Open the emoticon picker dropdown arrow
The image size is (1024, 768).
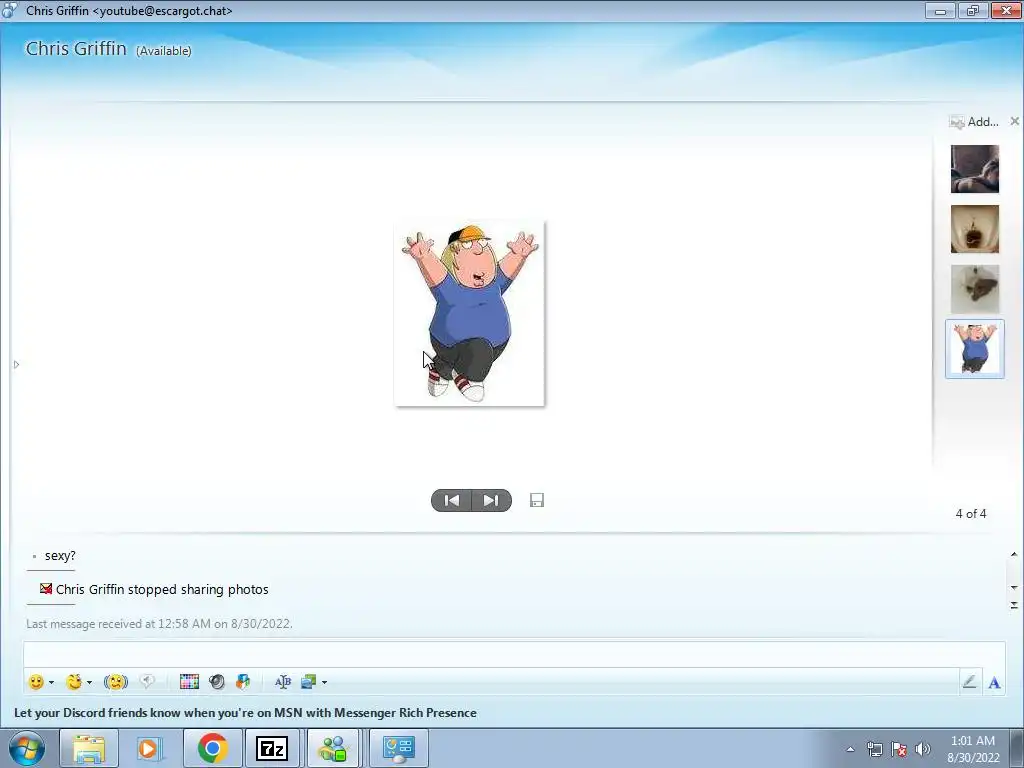tap(52, 682)
